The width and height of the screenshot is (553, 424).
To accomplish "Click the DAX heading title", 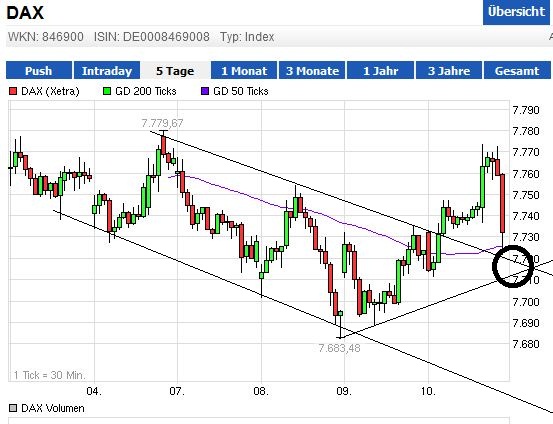I will pos(25,13).
